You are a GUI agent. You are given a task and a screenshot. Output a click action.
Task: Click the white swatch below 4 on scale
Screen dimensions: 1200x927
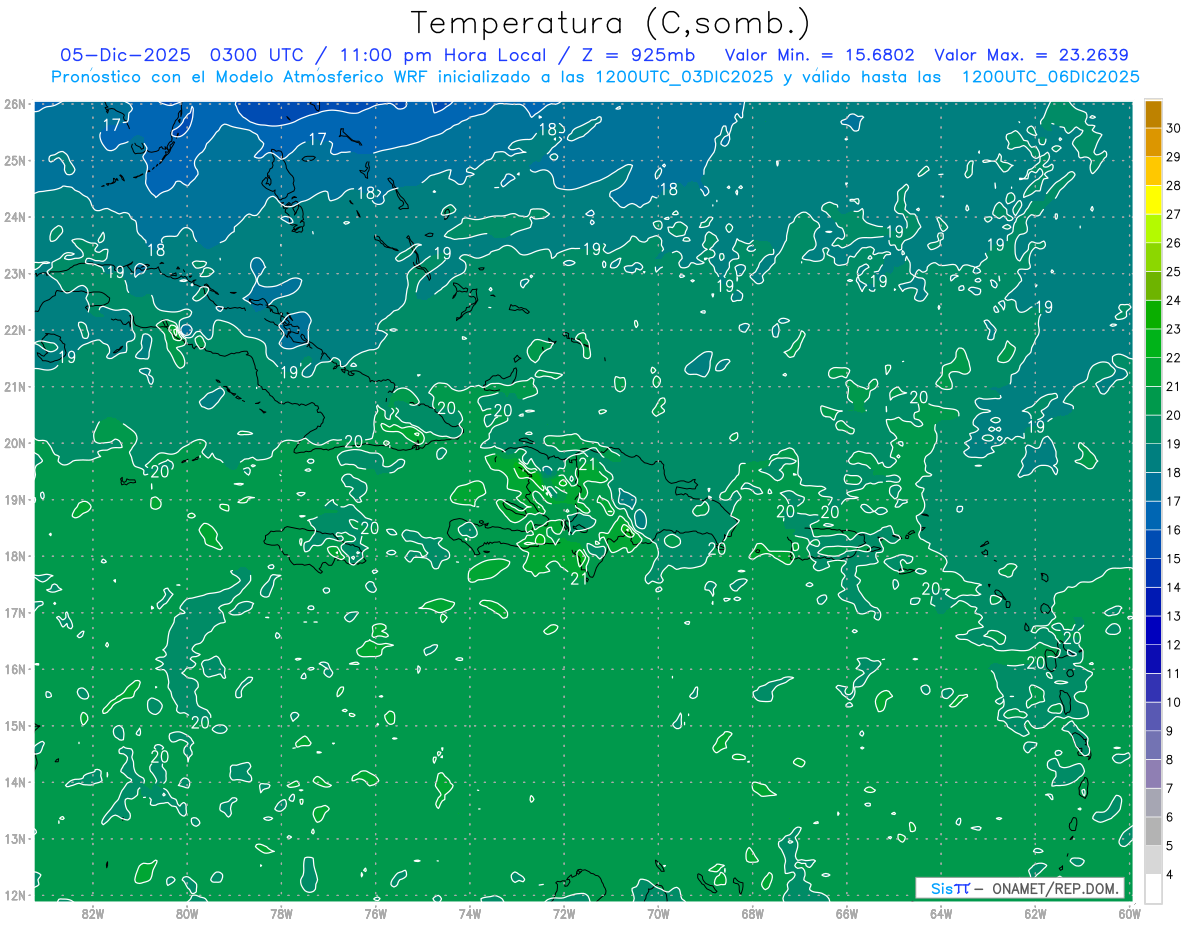click(1153, 888)
